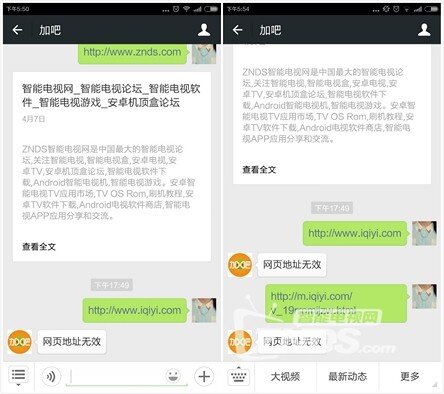Open the 大视频 menu
Screen dimensions: 444x394
pyautogui.click(x=285, y=377)
